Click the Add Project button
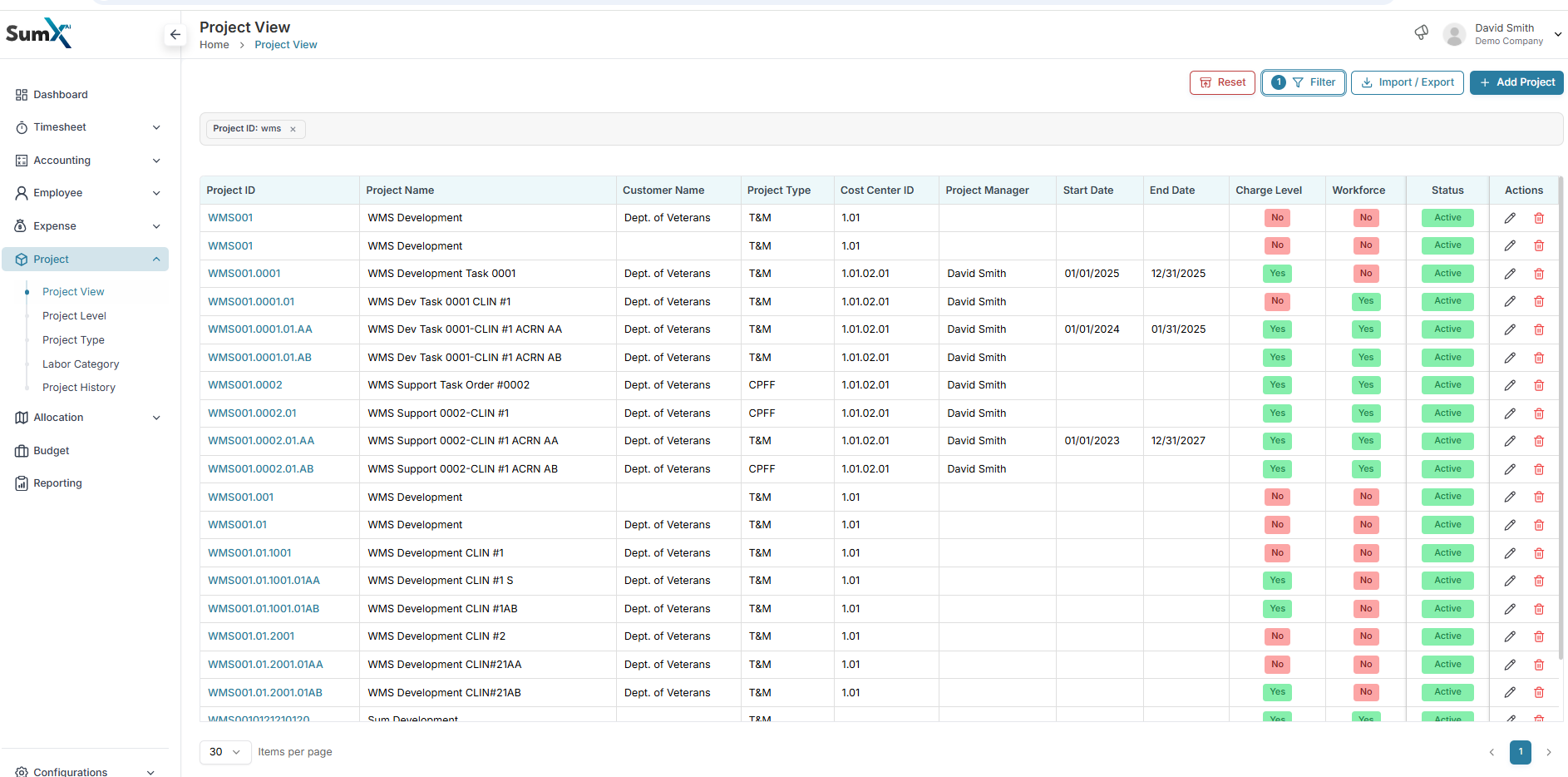Screen dimensions: 1568x777 1516,82
